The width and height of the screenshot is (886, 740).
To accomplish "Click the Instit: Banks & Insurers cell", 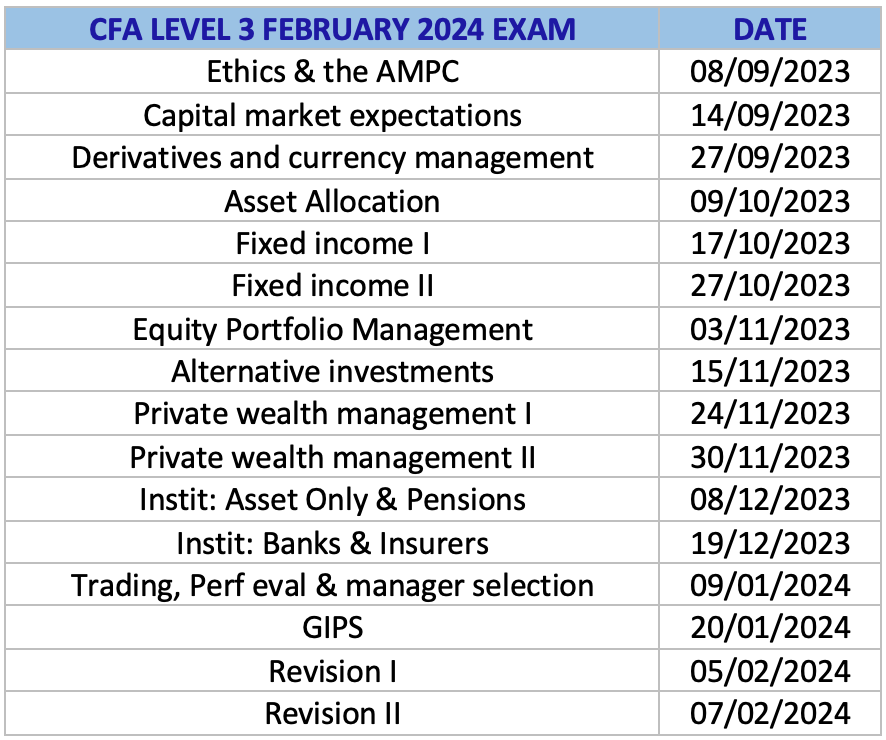I will (332, 543).
